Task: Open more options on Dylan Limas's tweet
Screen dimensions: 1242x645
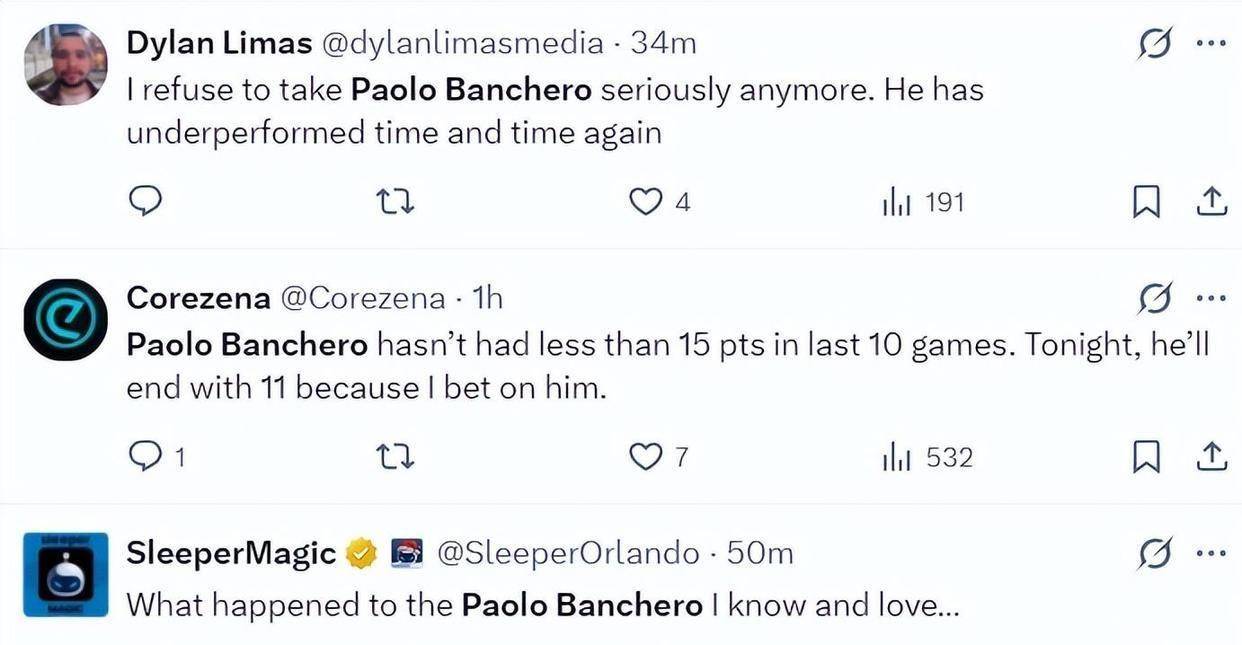Action: 1210,44
